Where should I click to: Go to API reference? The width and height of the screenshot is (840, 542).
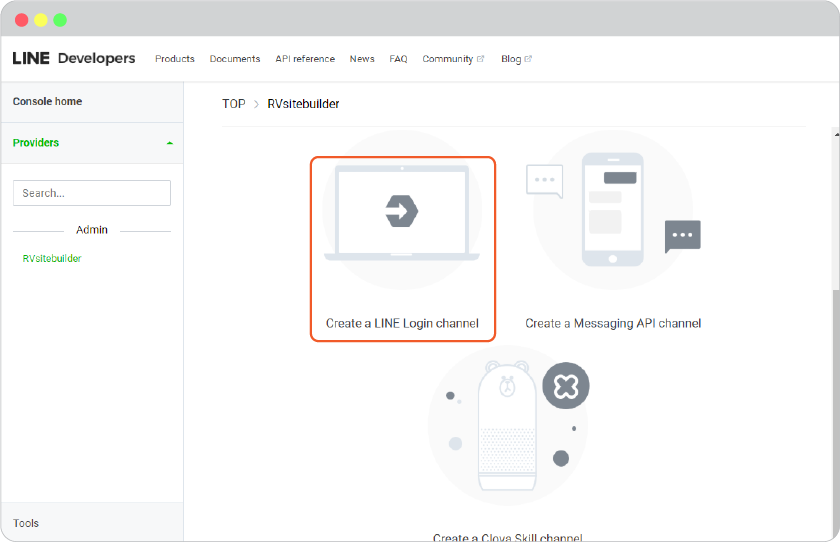pyautogui.click(x=305, y=59)
